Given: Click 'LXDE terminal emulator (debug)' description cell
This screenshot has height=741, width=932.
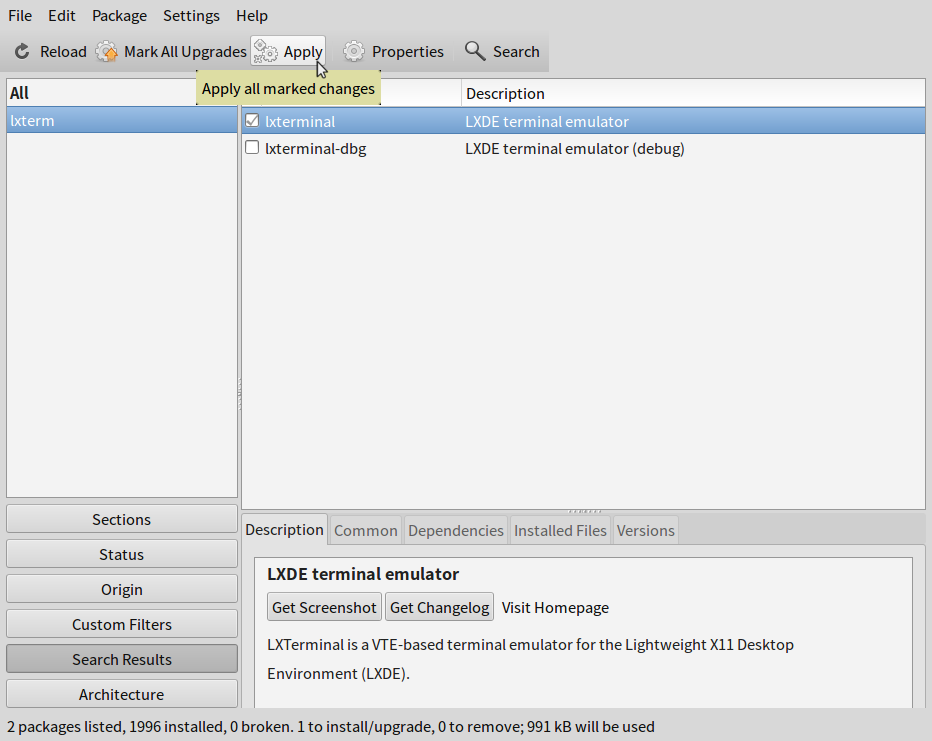Looking at the screenshot, I should click(x=575, y=149).
